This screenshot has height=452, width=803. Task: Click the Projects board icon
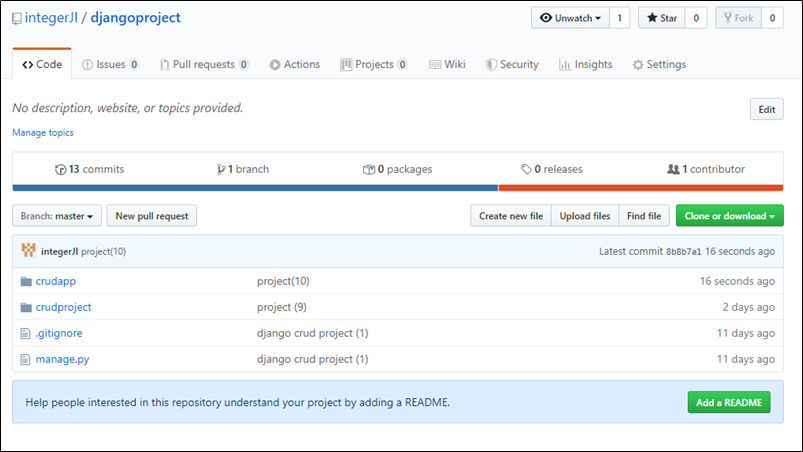point(346,64)
